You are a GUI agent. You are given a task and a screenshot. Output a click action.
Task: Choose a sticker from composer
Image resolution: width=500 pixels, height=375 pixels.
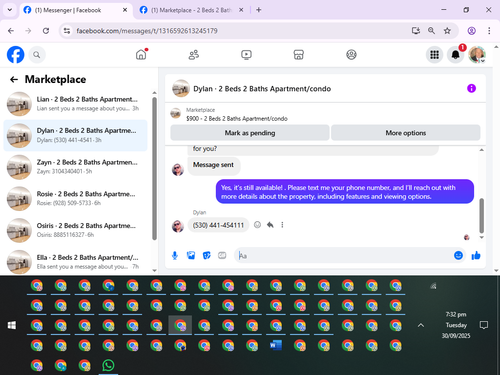point(207,256)
